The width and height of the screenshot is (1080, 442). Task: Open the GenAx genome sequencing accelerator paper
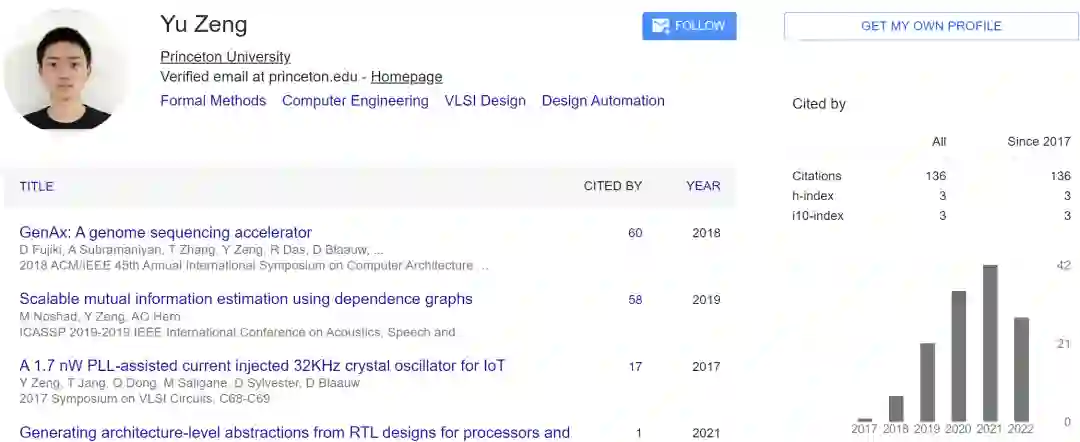coord(166,233)
